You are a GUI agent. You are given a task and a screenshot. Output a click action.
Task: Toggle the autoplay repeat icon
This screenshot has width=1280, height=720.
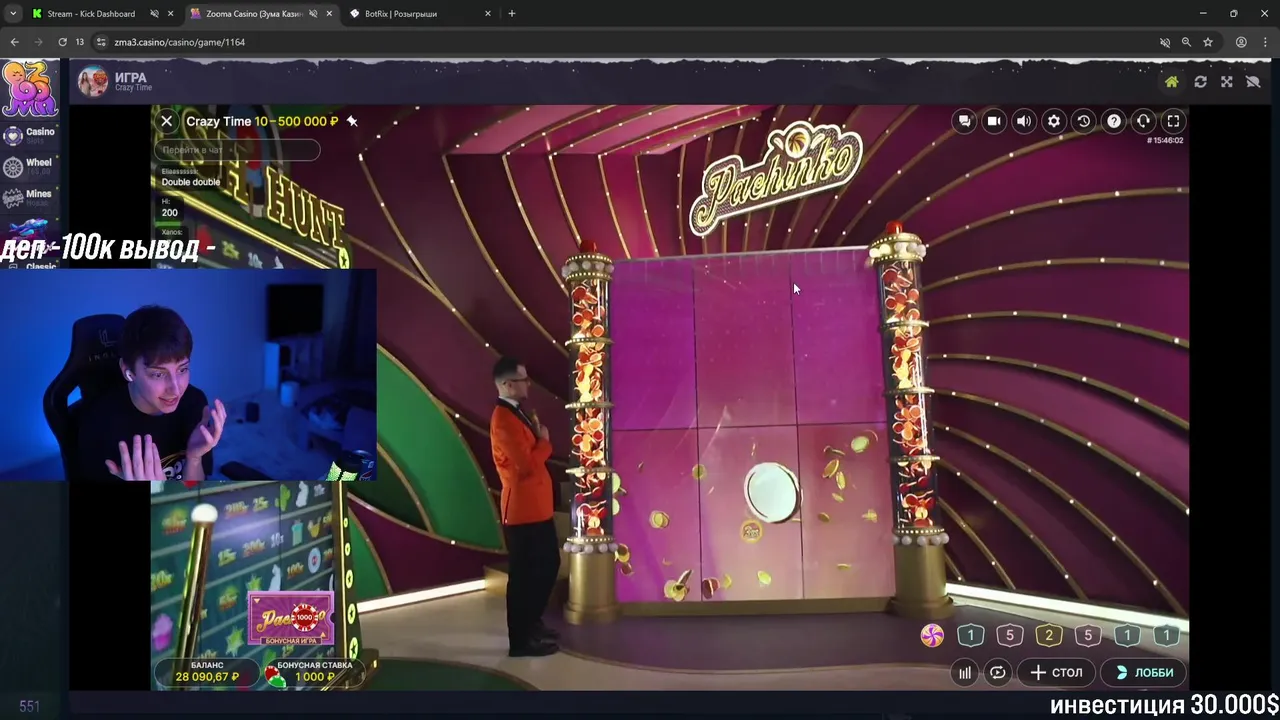(x=998, y=673)
